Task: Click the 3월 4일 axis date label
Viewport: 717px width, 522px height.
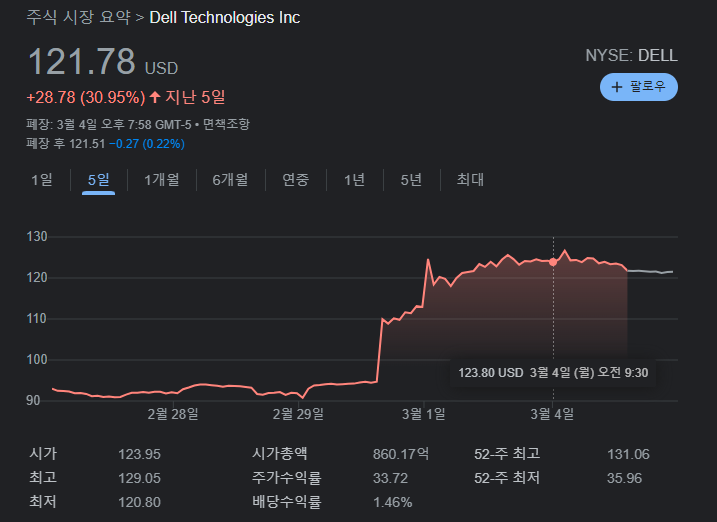Action: pyautogui.click(x=552, y=414)
